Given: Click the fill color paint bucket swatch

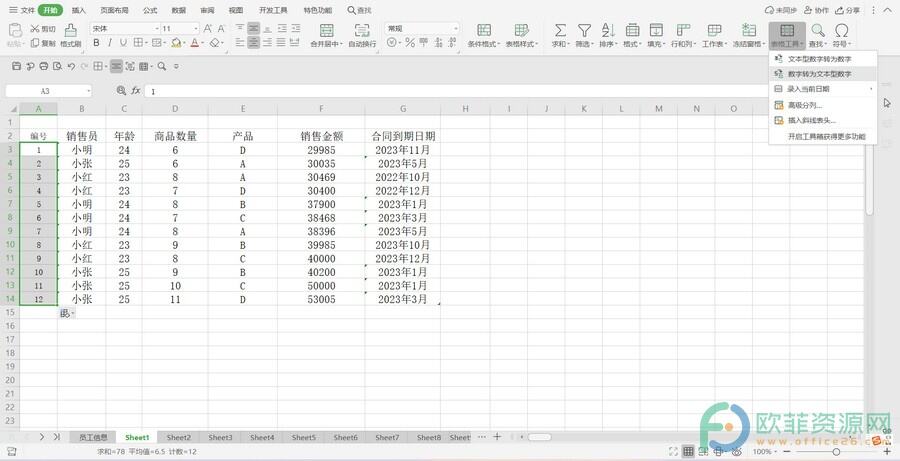Looking at the screenshot, I should point(176,43).
